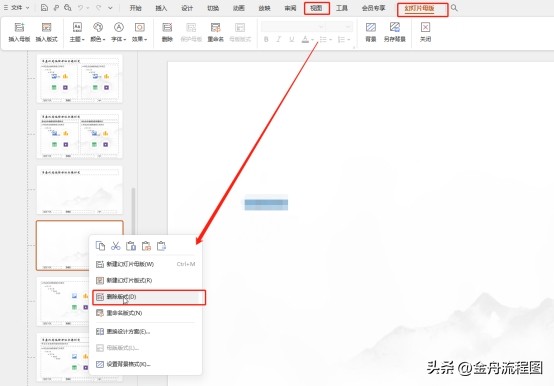Switch to the Animation (动画) tab
The width and height of the screenshot is (554, 386).
[238, 8]
